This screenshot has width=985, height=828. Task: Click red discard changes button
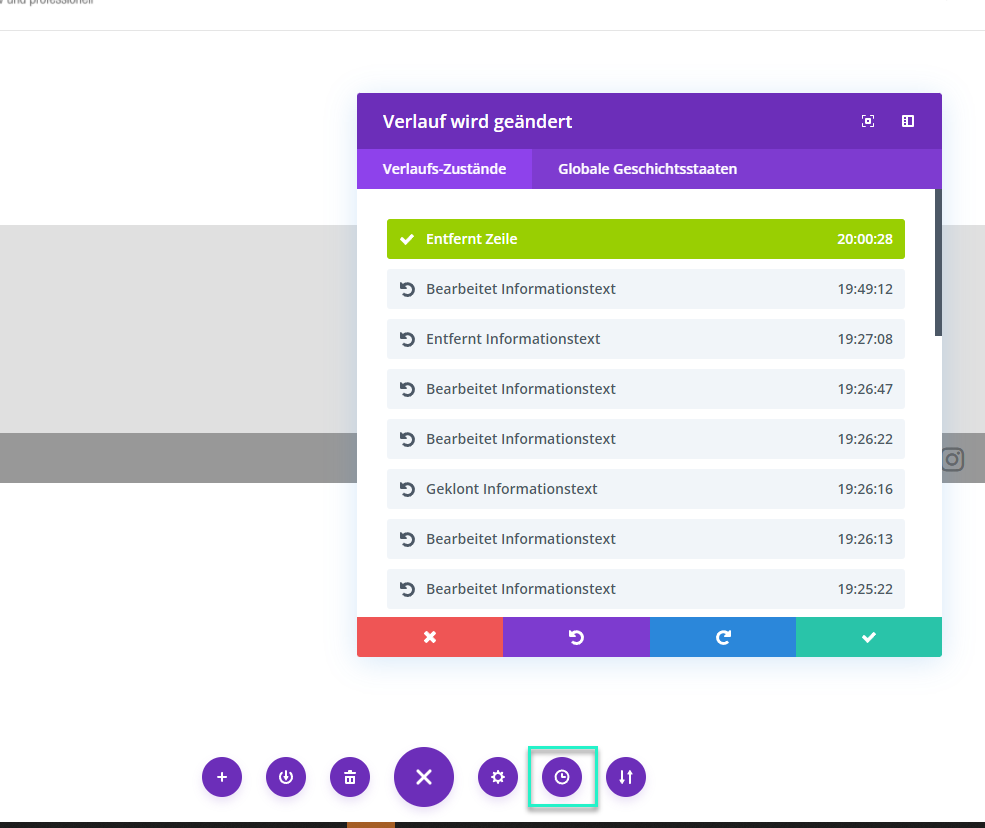tap(430, 637)
